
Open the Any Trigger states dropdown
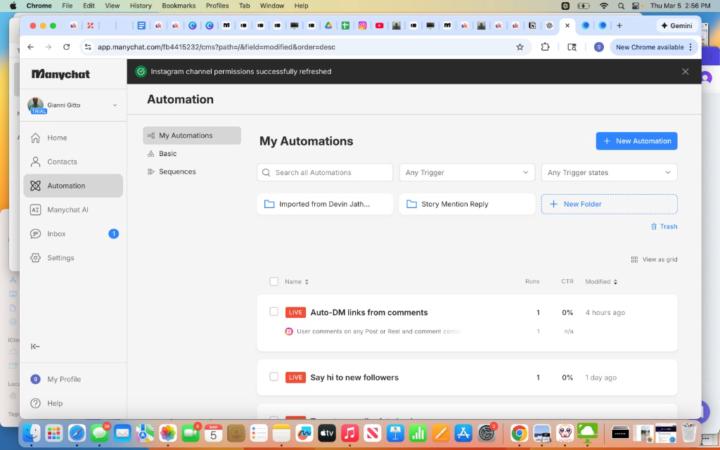tap(609, 173)
